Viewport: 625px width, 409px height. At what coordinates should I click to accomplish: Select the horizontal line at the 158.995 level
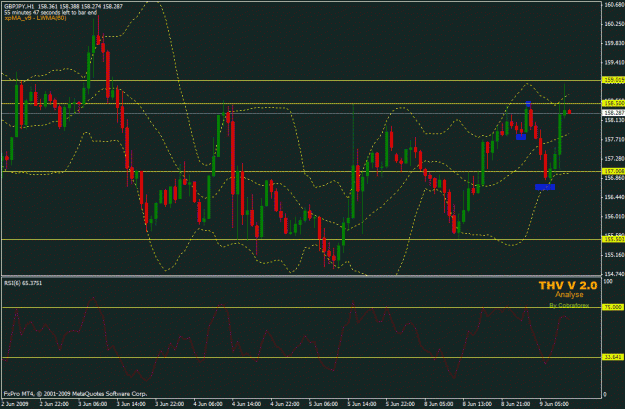[301, 81]
